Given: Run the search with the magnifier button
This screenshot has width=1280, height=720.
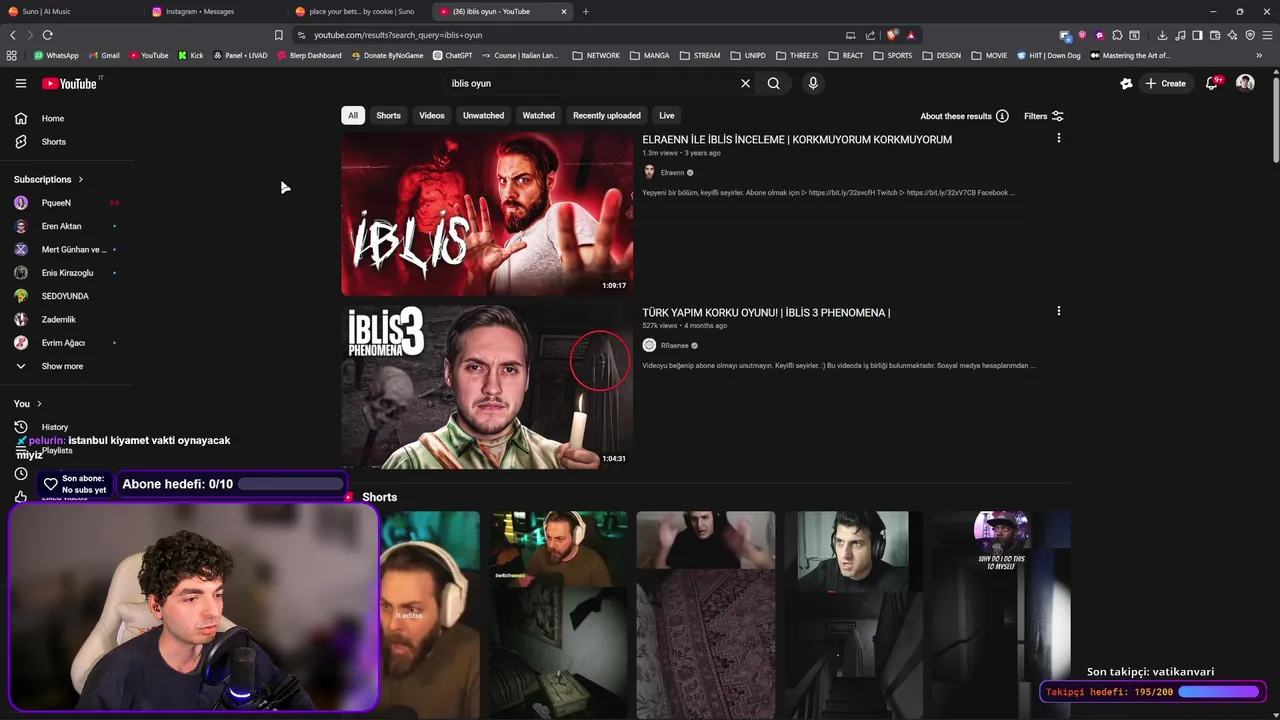Looking at the screenshot, I should [774, 83].
